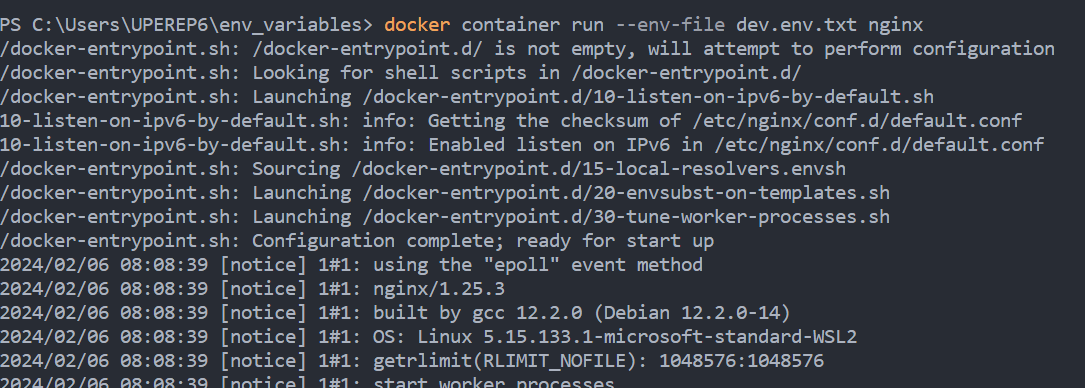Click the Getting the checksum info line
1085x388 pixels.
[511, 121]
